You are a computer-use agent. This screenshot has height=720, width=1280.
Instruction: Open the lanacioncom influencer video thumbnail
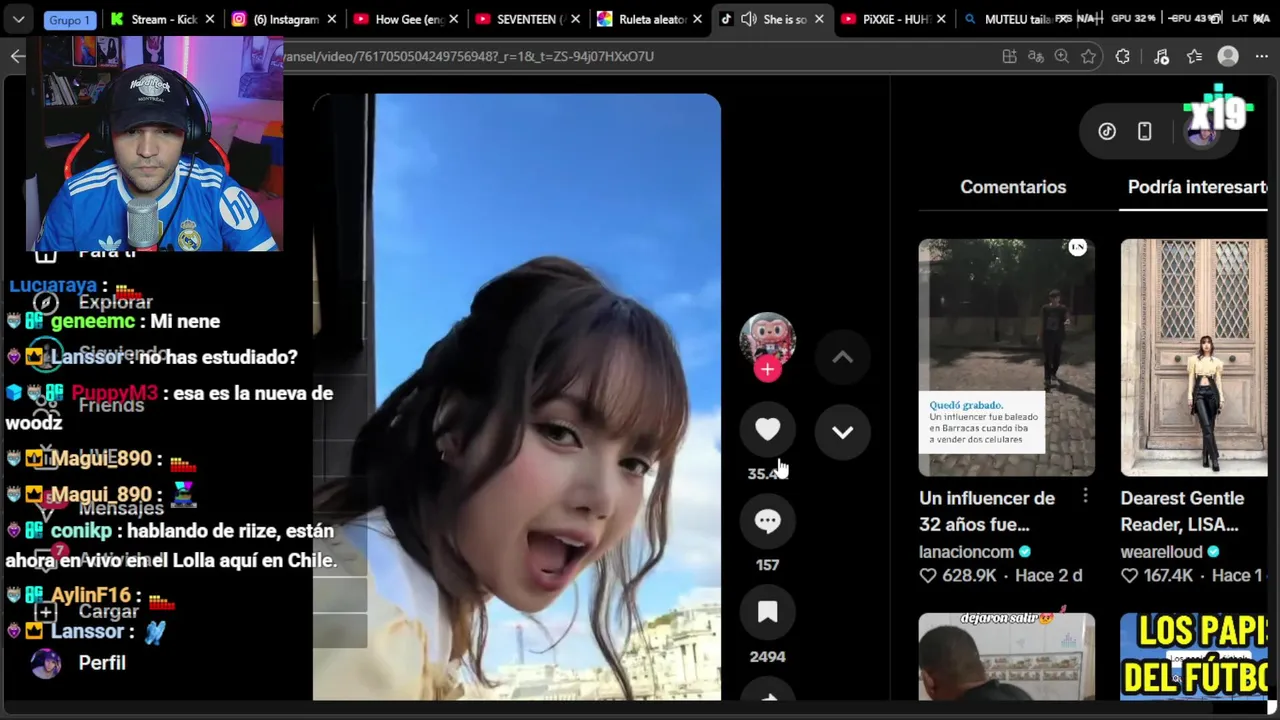1006,357
